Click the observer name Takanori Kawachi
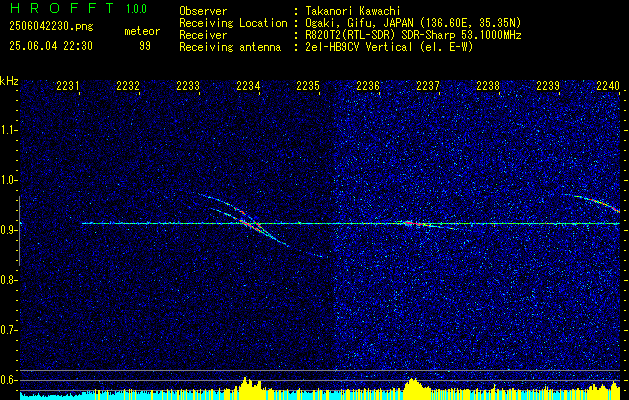Image resolution: width=629 pixels, height=400 pixels. click(352, 11)
